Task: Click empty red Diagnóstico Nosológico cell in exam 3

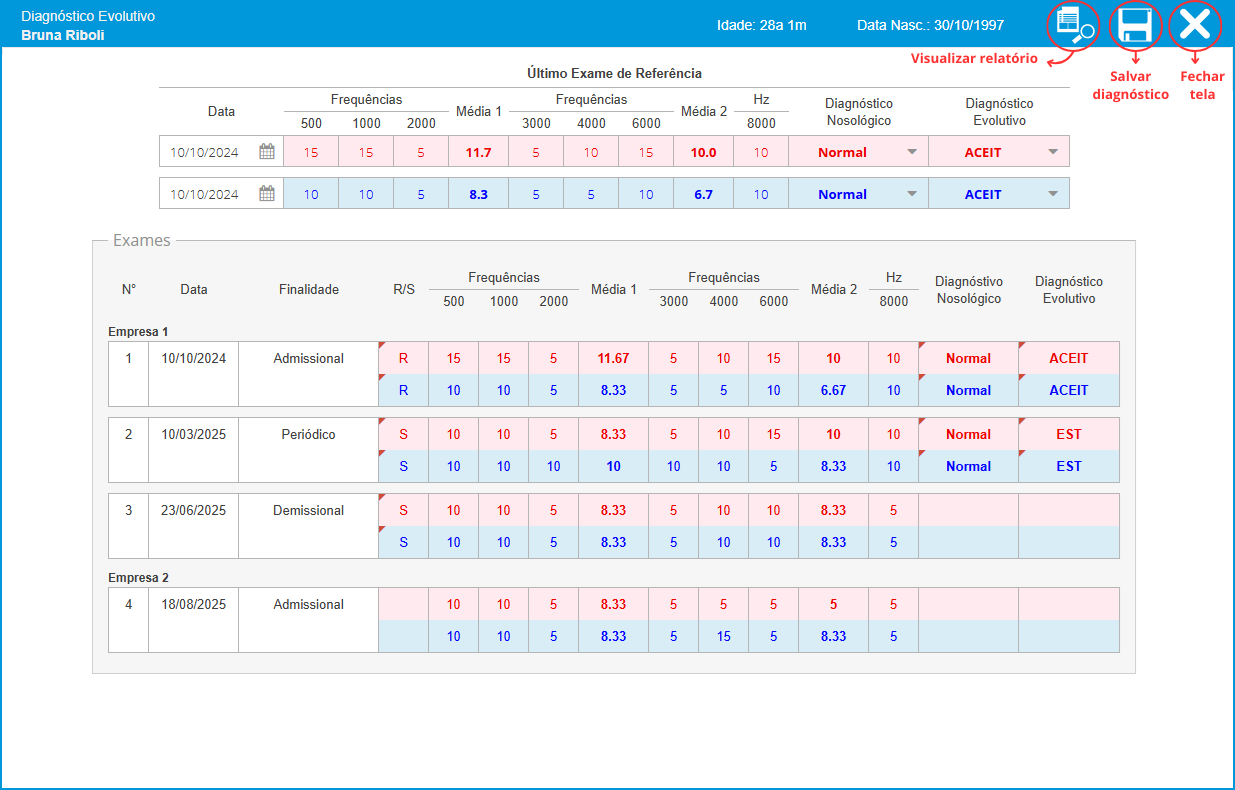Action: (x=968, y=510)
